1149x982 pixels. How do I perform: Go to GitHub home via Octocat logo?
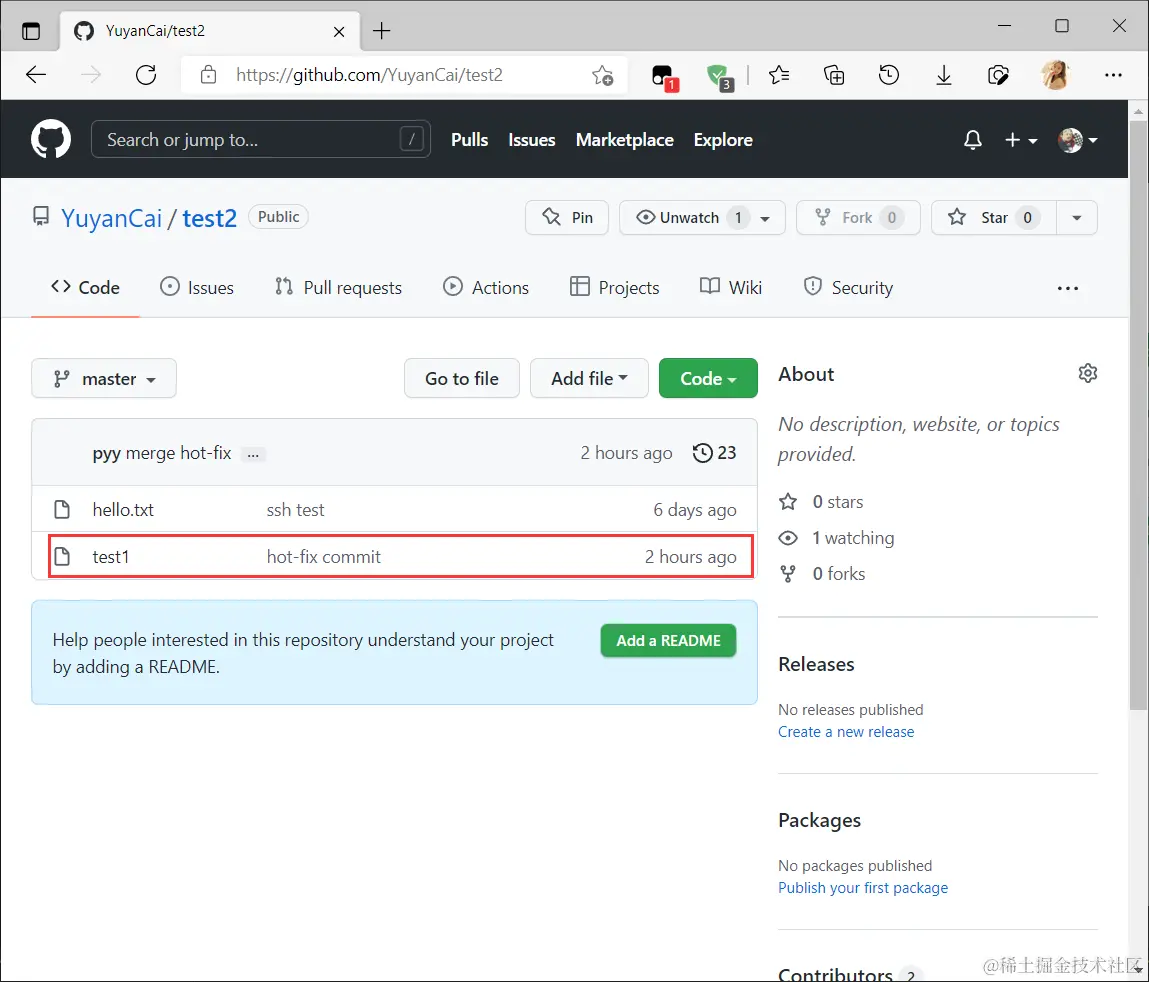pos(51,139)
